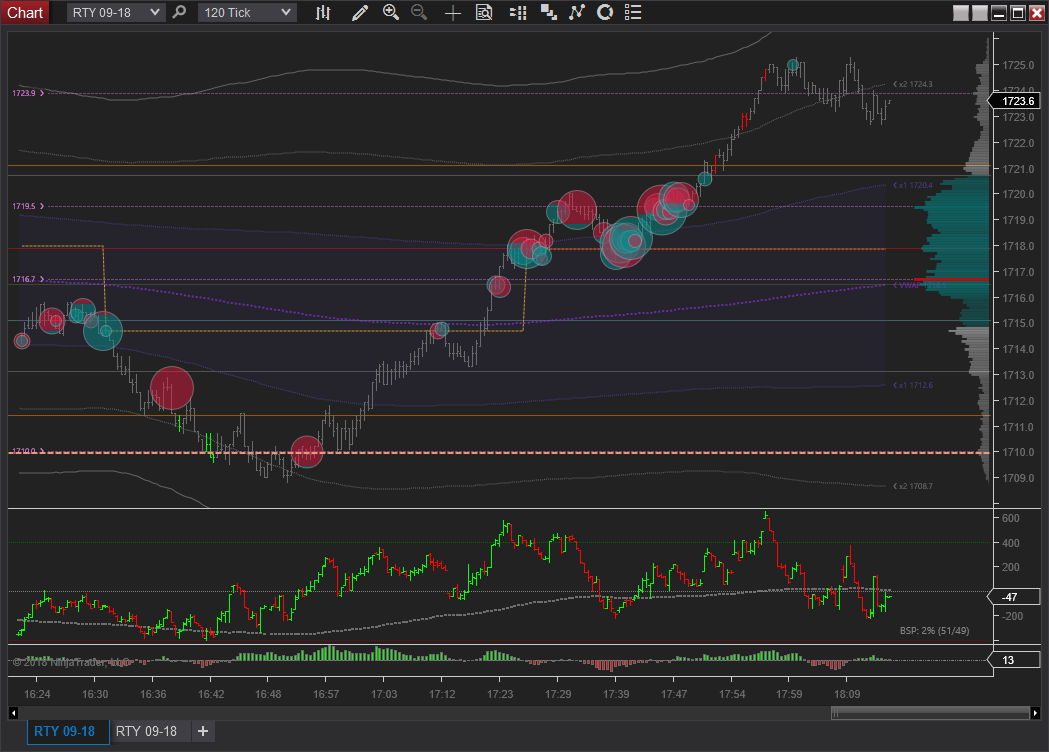Viewport: 1049px width, 752px height.
Task: Toggle the Chart Trader icon
Action: click(x=518, y=12)
